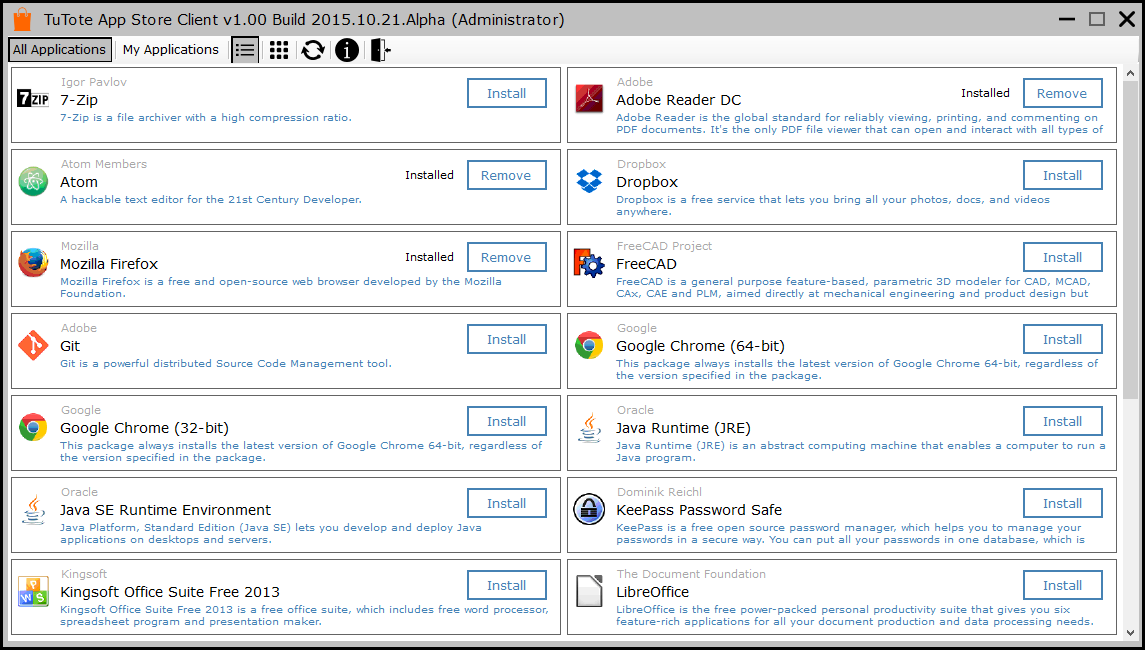
Task: Select the Git title text
Action: (70, 346)
